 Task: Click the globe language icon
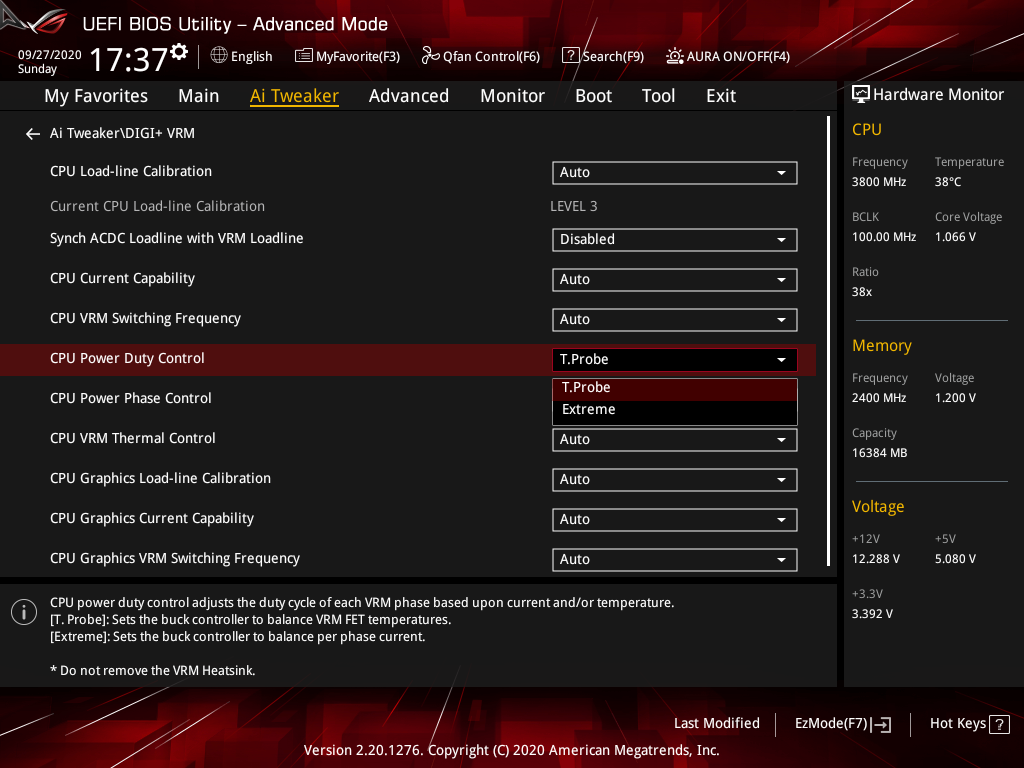click(219, 56)
